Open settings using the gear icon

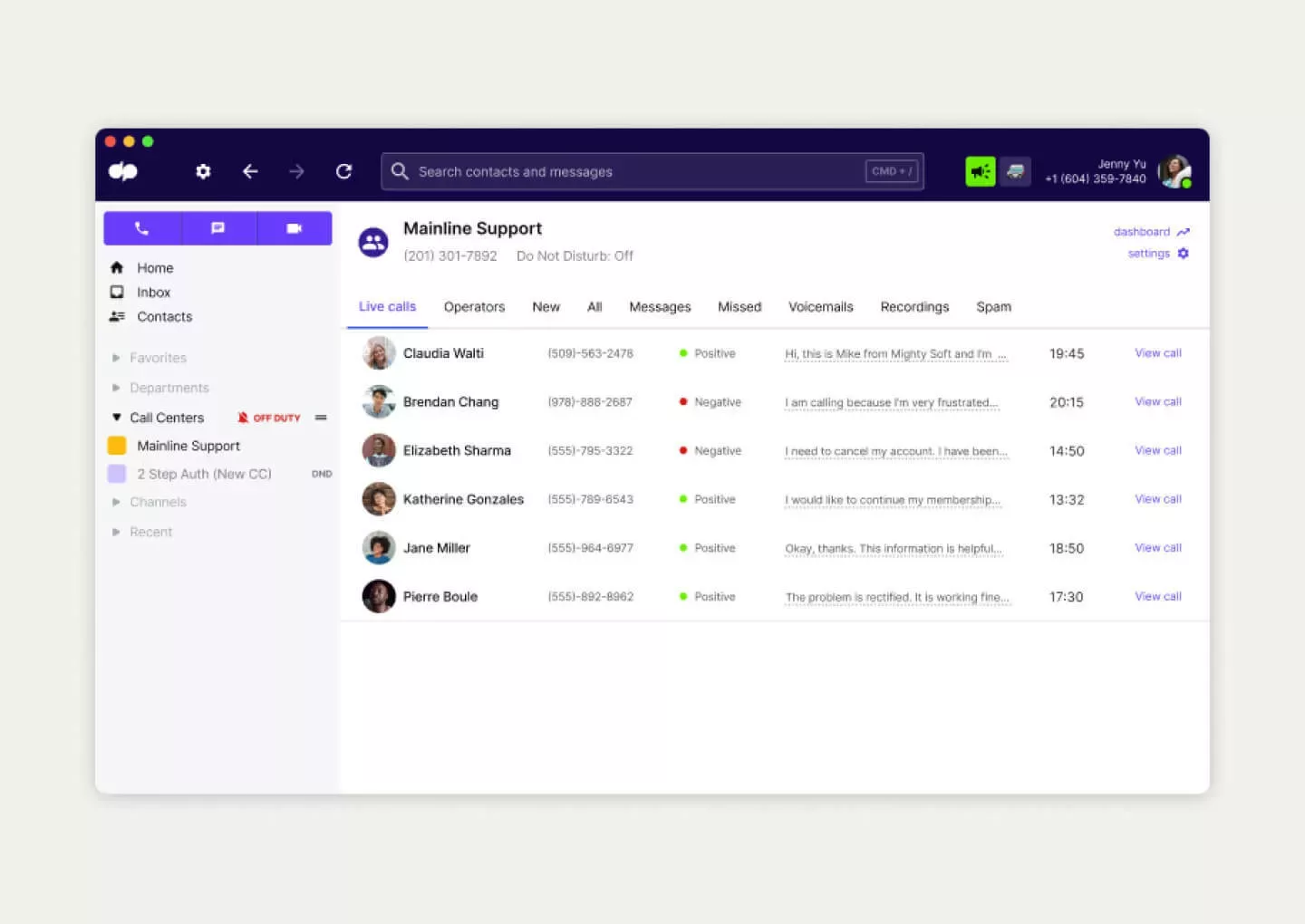(x=203, y=171)
